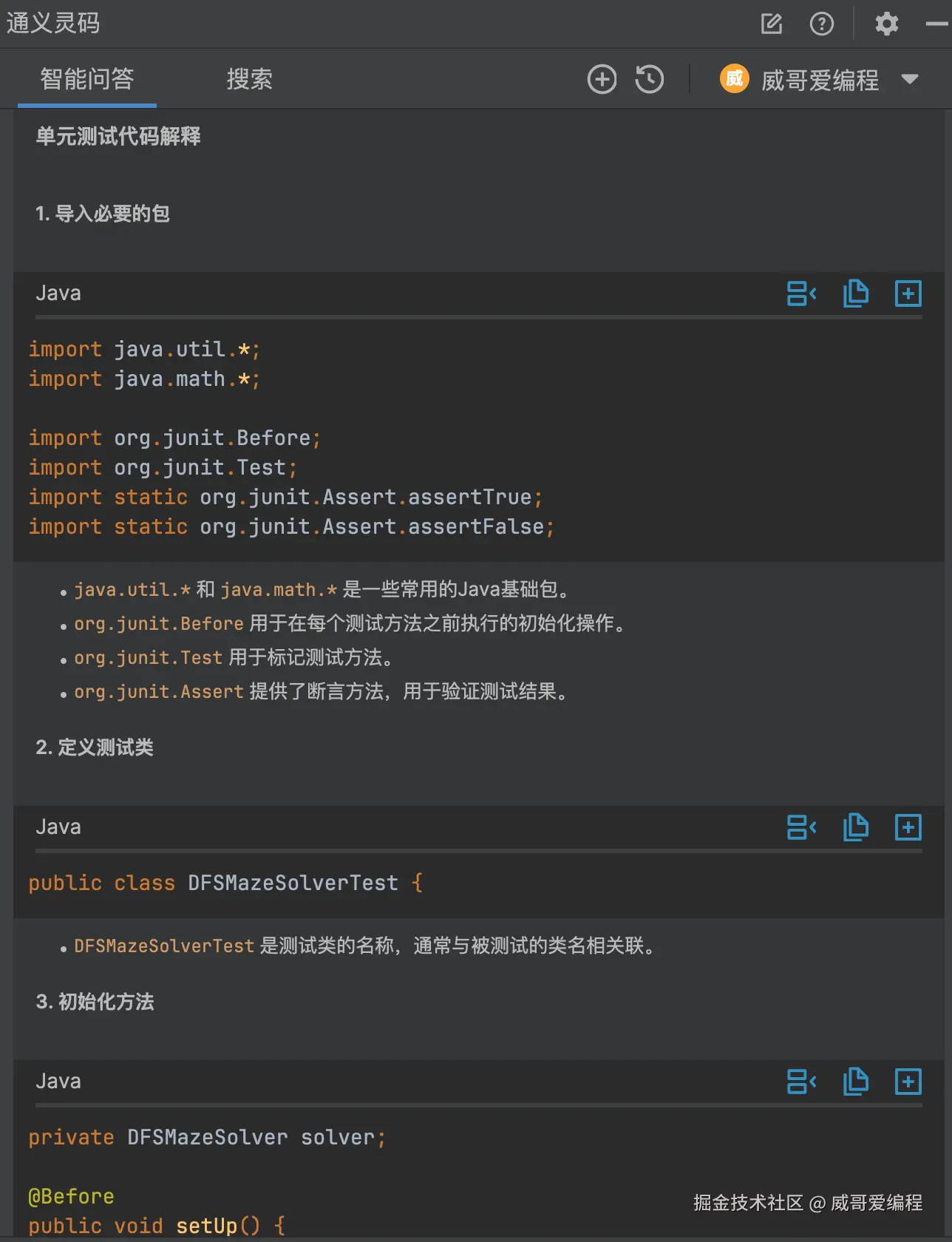
Task: Insert the imports code block at cursor
Action: (801, 293)
